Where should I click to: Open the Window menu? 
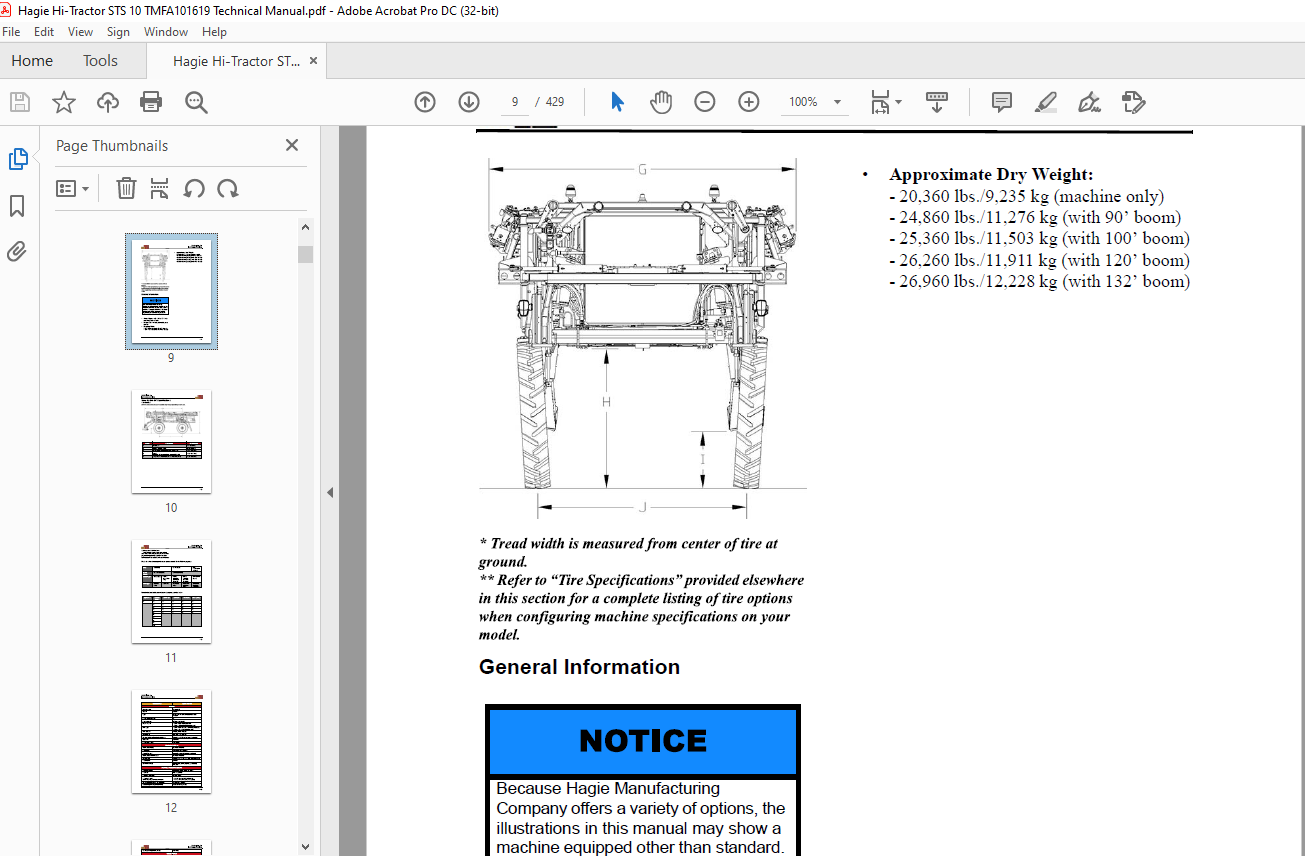pos(166,32)
